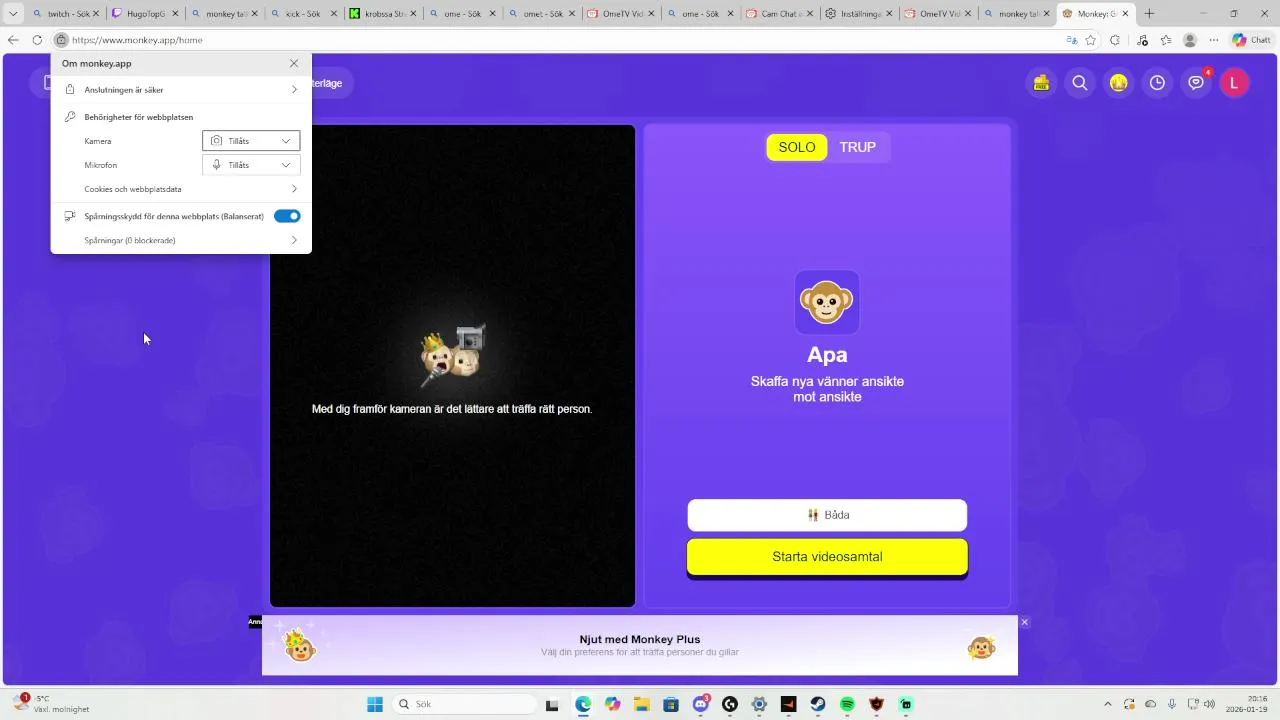Open the browser profile icon

point(1190,40)
